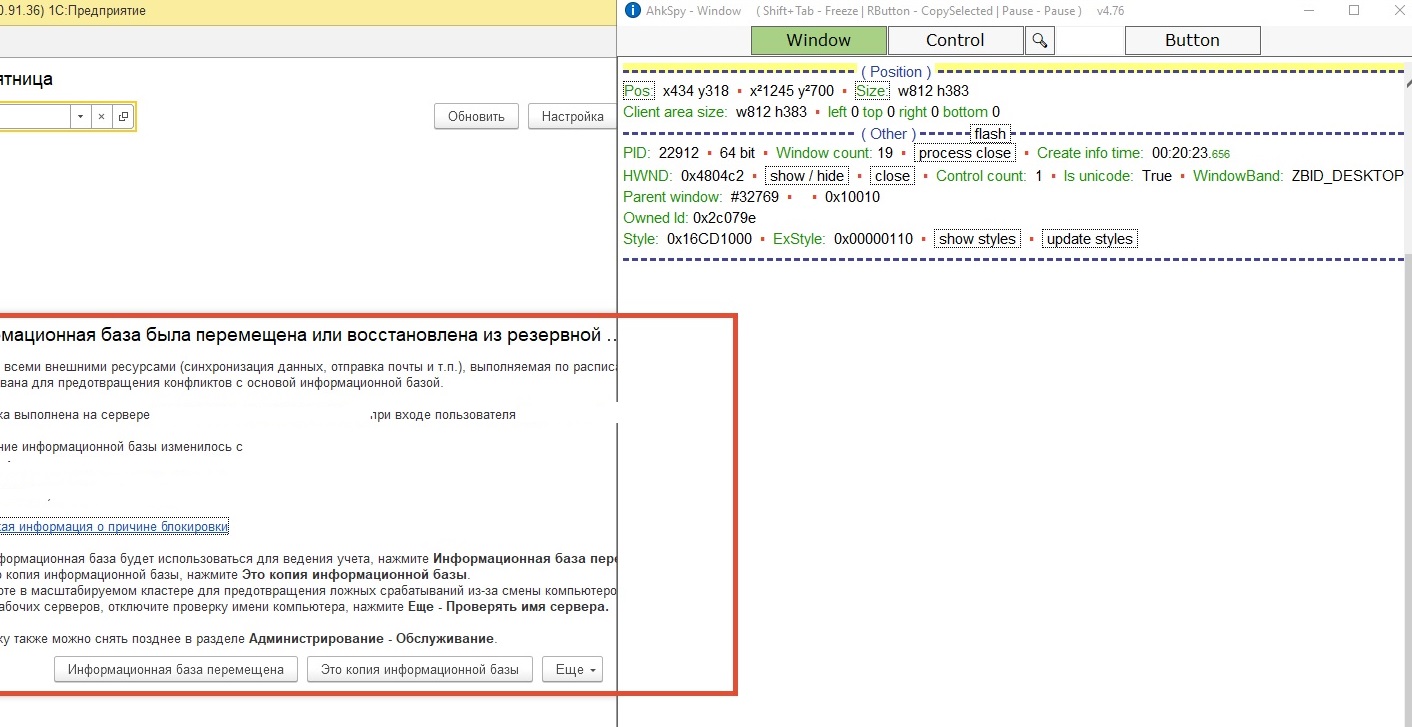This screenshot has width=1412, height=727.
Task: Click the AhkSpy info icon in title bar
Action: coord(632,10)
